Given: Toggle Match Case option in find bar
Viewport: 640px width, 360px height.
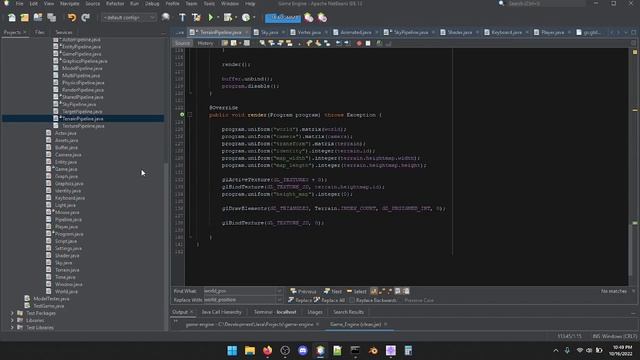Looking at the screenshot, I should click(x=373, y=291).
